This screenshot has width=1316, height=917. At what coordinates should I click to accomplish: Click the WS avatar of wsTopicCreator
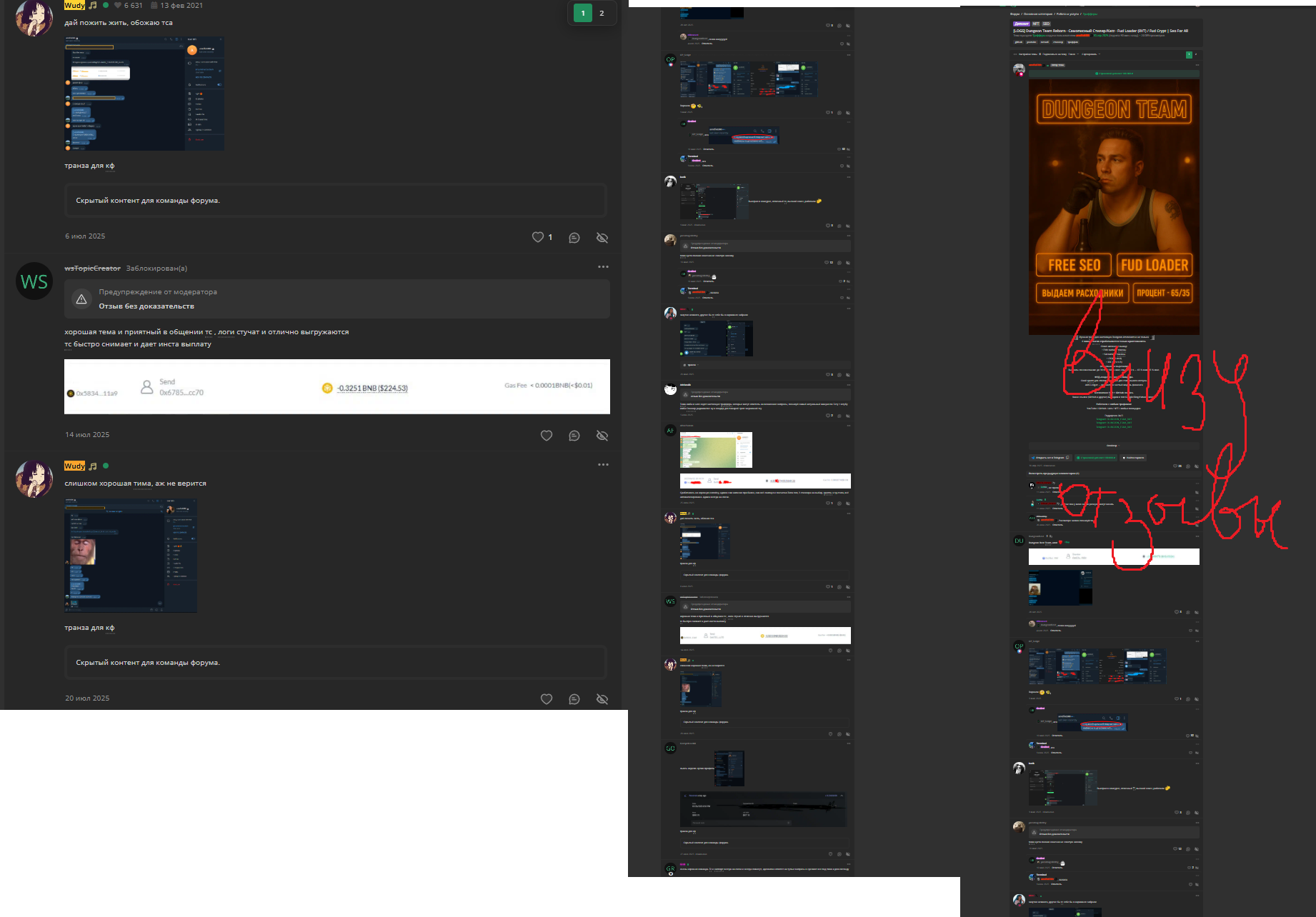(34, 281)
